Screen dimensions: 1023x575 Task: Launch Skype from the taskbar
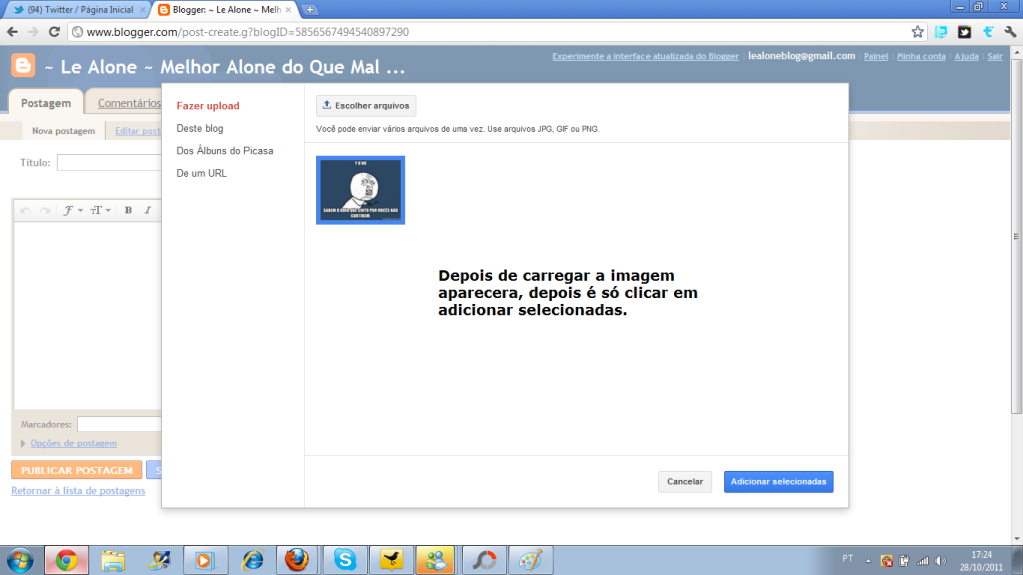[x=344, y=560]
